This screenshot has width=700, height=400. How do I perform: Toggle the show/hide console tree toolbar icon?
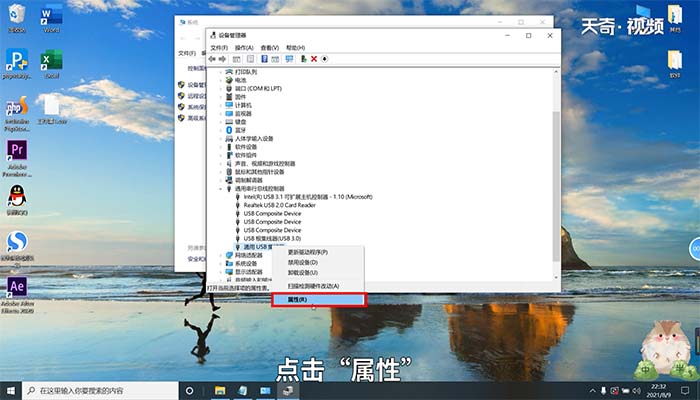pyautogui.click(x=237, y=59)
